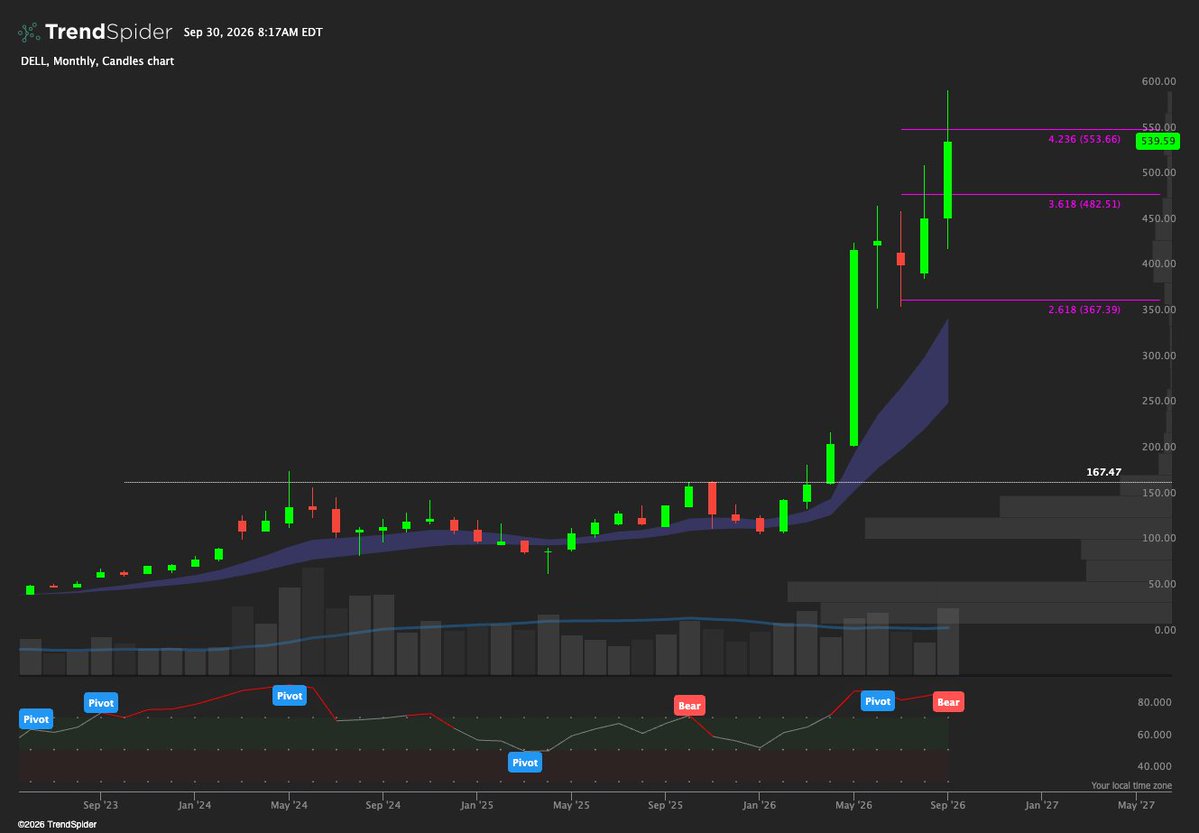The width and height of the screenshot is (1199, 833).
Task: Click the 4.236 (553.66) Fibonacci label
Action: pos(1084,139)
